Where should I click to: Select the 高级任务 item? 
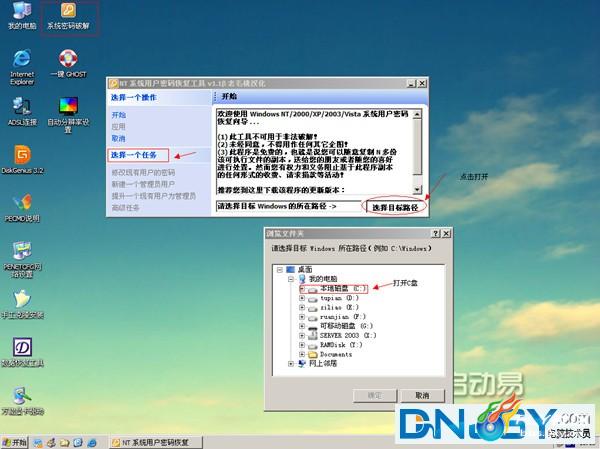126,208
